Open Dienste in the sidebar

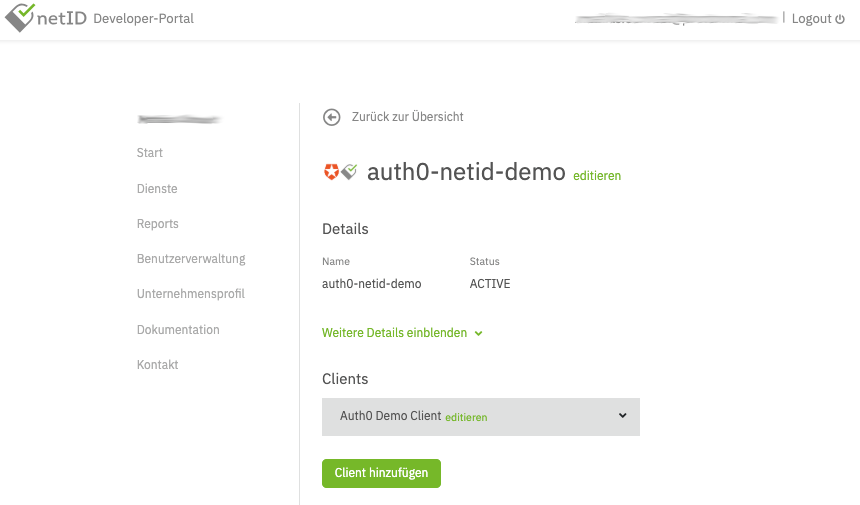[x=157, y=189]
